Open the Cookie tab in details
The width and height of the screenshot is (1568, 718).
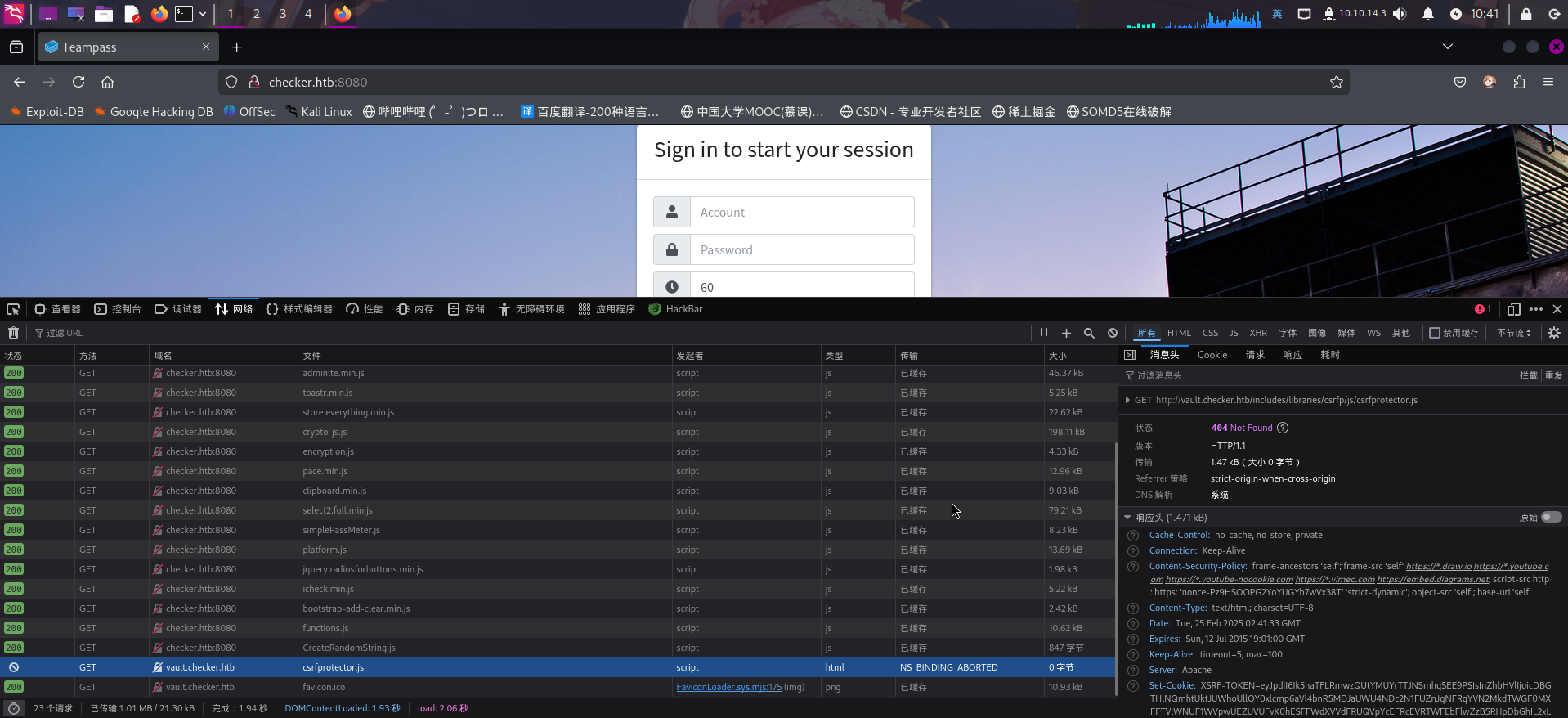[x=1212, y=355]
